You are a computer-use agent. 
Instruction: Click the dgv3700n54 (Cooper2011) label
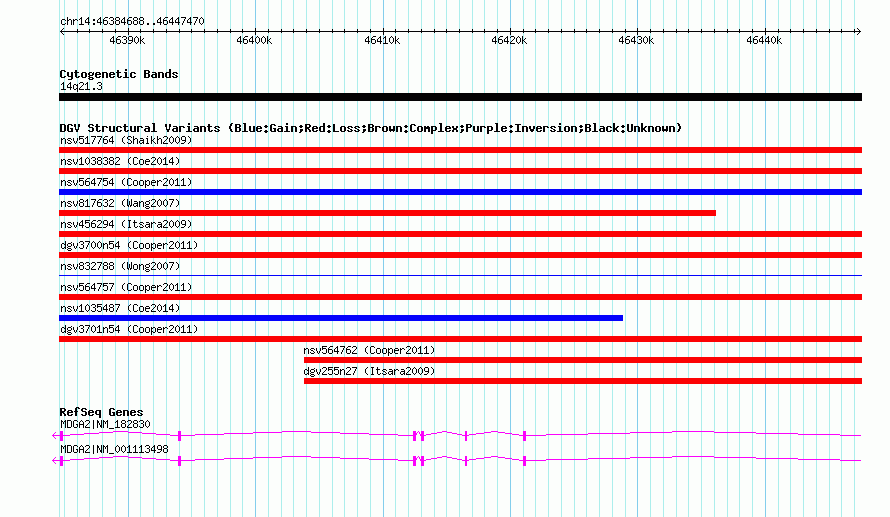(x=129, y=245)
